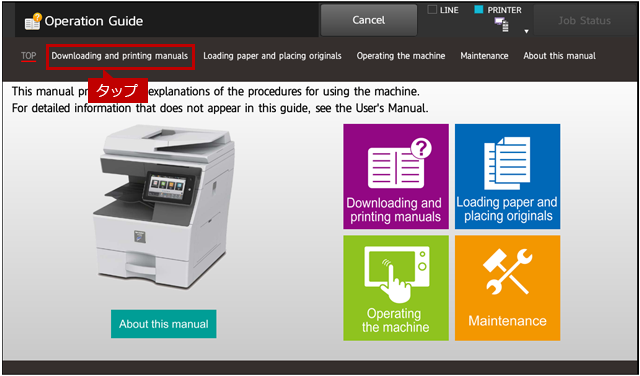Viewport: 640px width, 376px height.
Task: Open the About this manual tab
Action: click(559, 56)
